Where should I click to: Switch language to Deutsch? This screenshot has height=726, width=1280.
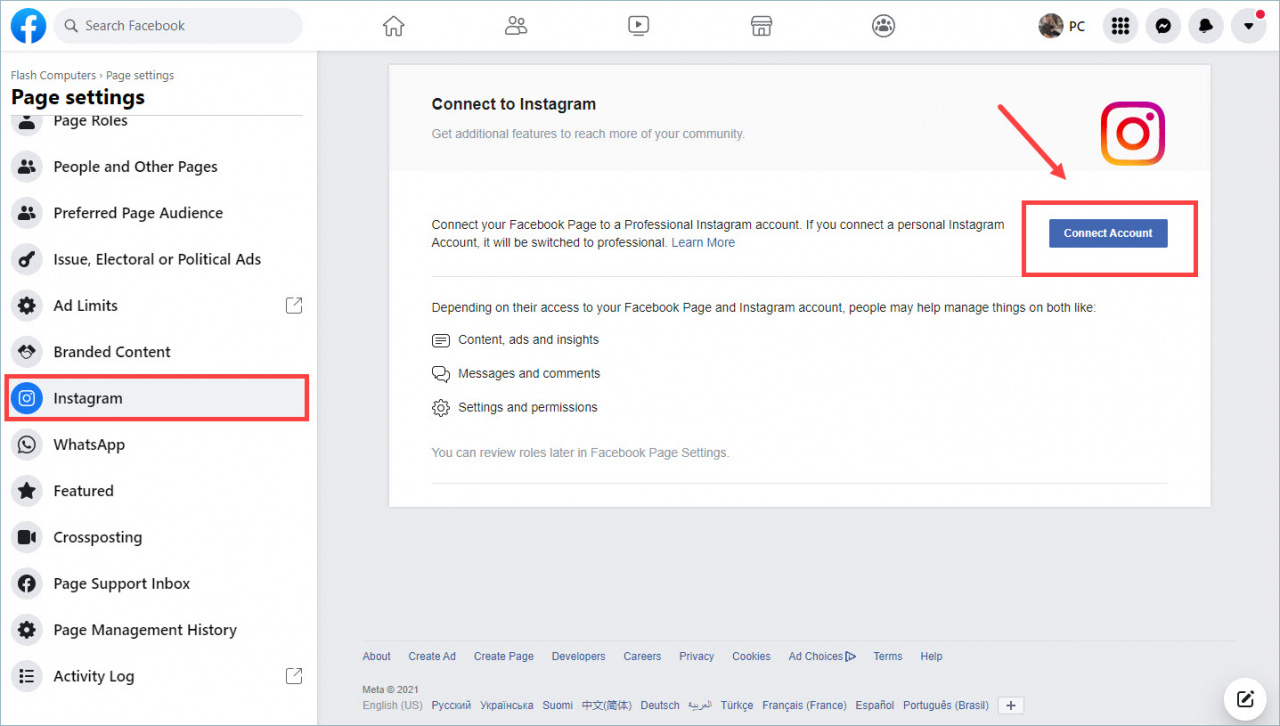[x=660, y=705]
